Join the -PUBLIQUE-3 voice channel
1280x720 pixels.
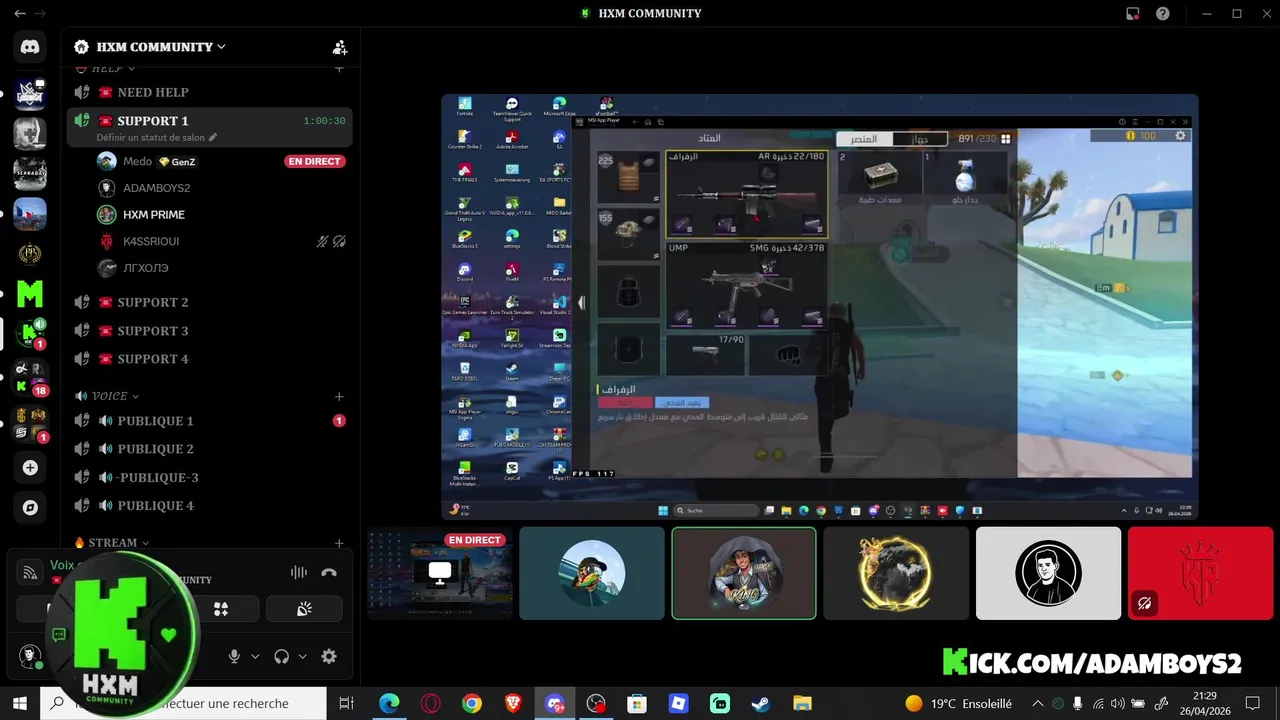tap(209, 478)
